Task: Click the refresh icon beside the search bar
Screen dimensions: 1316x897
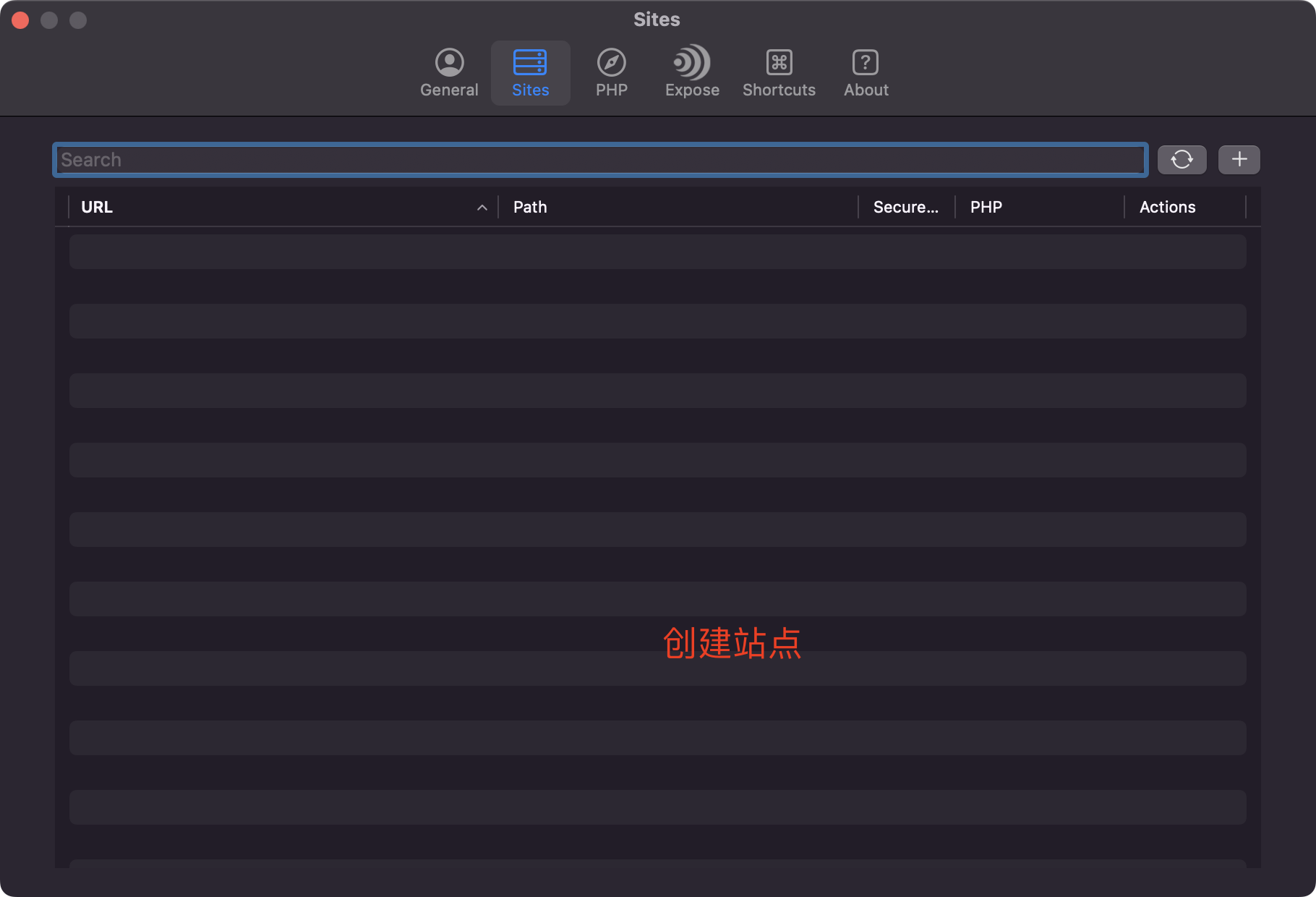Action: (1182, 159)
